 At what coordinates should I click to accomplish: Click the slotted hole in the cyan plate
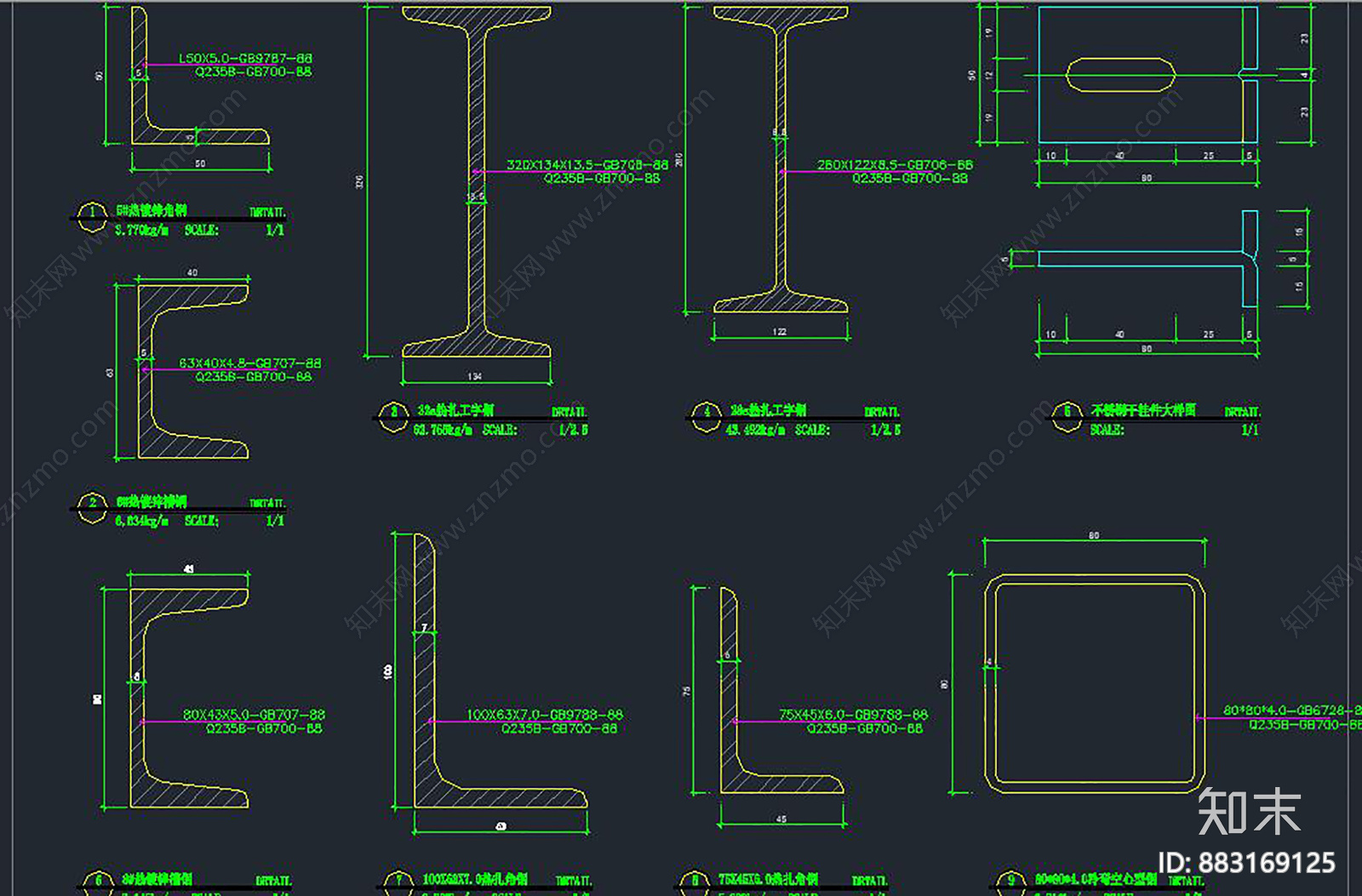pyautogui.click(x=1120, y=75)
